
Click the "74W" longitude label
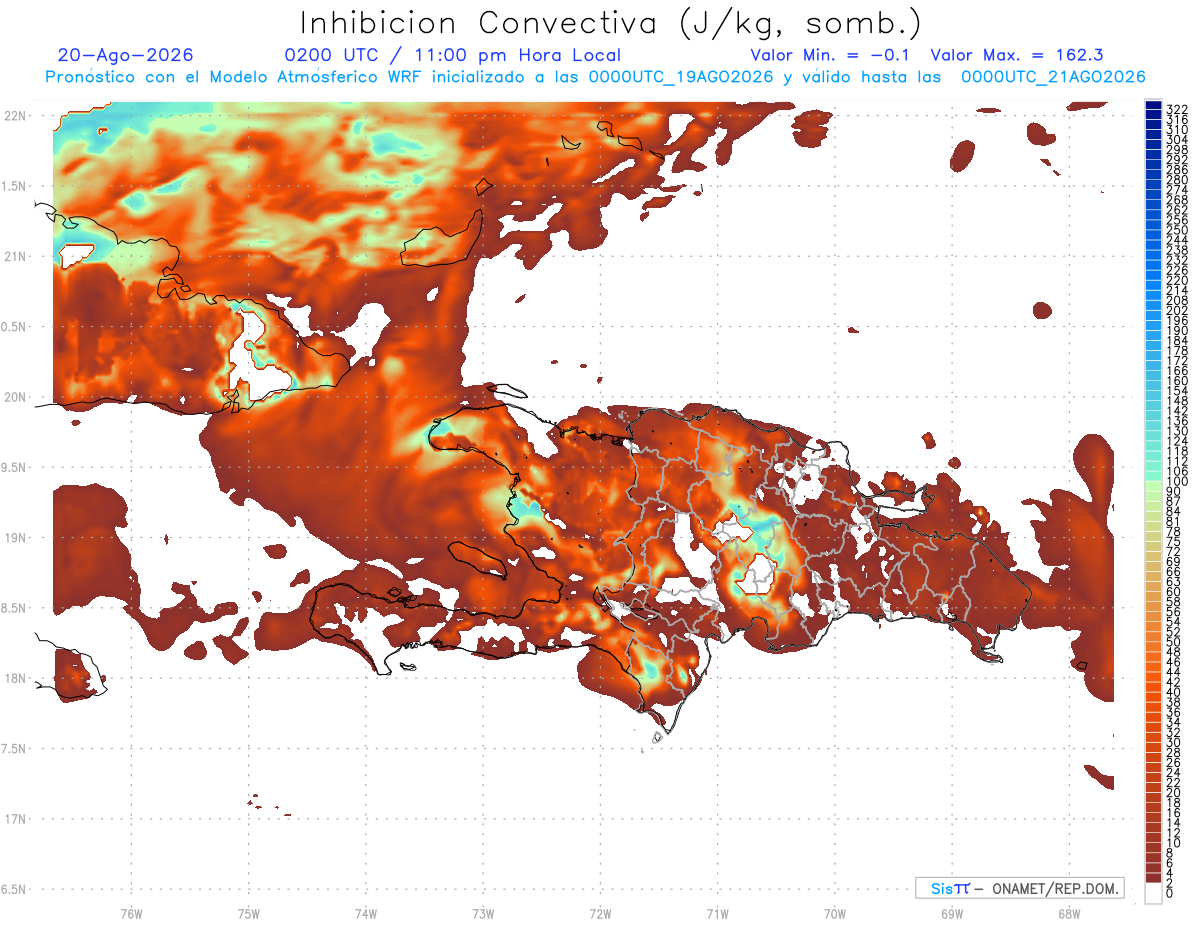[x=365, y=913]
